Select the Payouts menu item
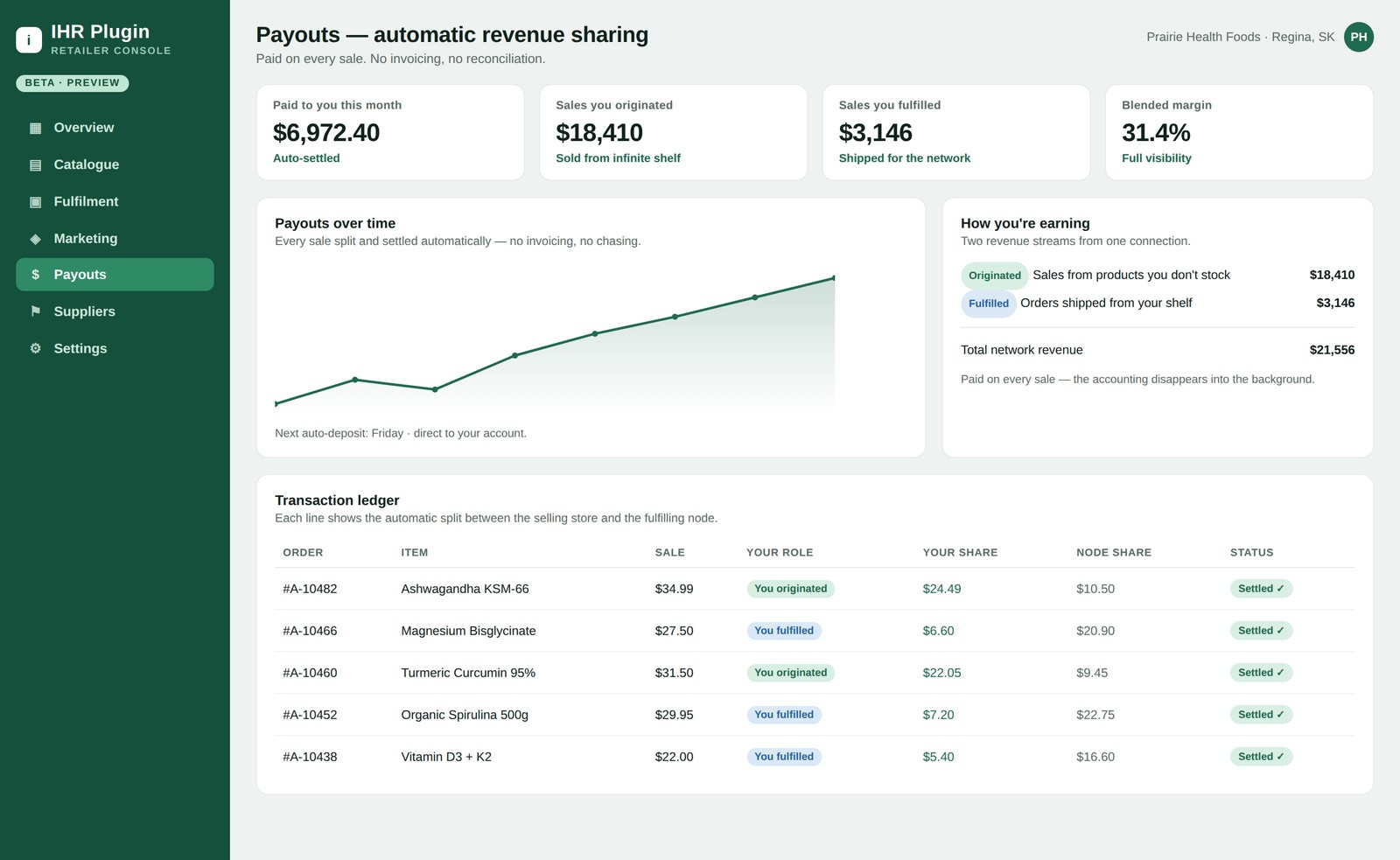The image size is (1400, 860). (x=115, y=275)
